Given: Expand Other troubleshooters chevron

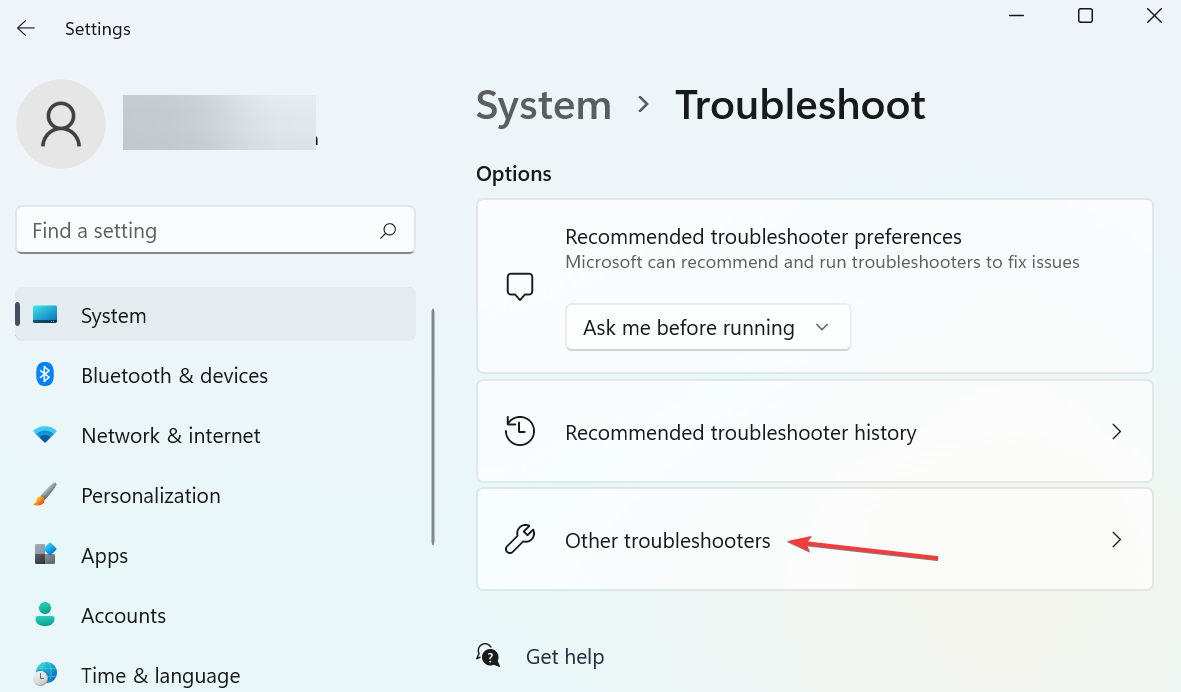Looking at the screenshot, I should (x=1117, y=540).
